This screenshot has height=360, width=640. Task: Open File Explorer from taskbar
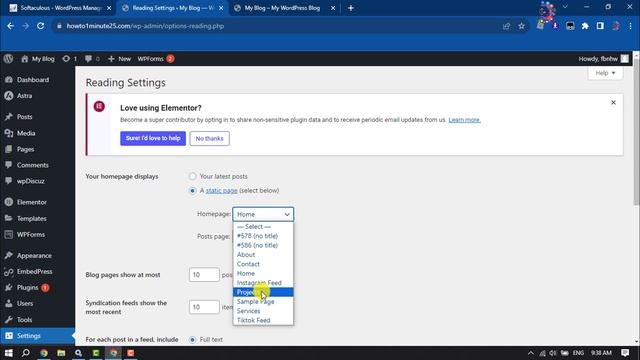click(x=61, y=353)
